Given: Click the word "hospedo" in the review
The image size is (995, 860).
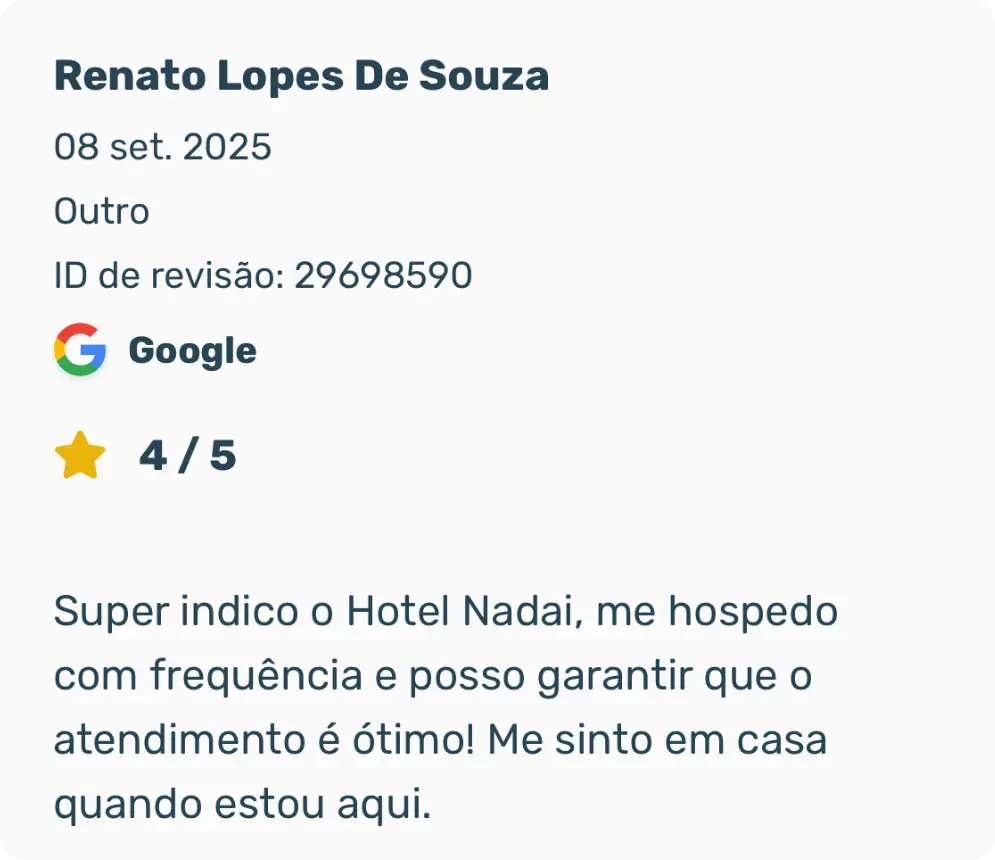Looking at the screenshot, I should [752, 612].
